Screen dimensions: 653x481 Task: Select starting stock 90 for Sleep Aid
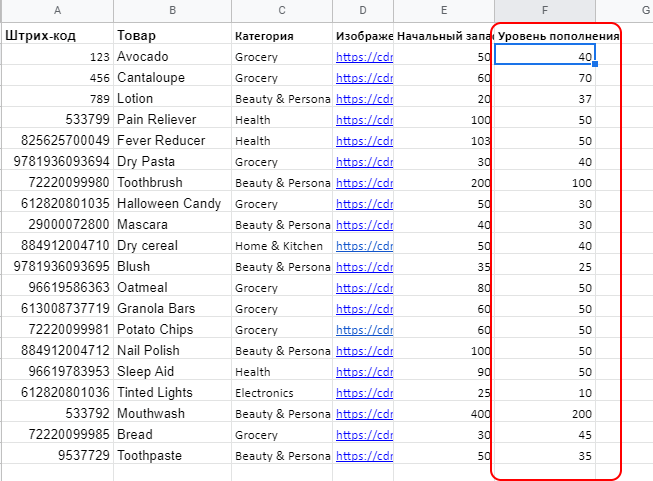coord(444,371)
